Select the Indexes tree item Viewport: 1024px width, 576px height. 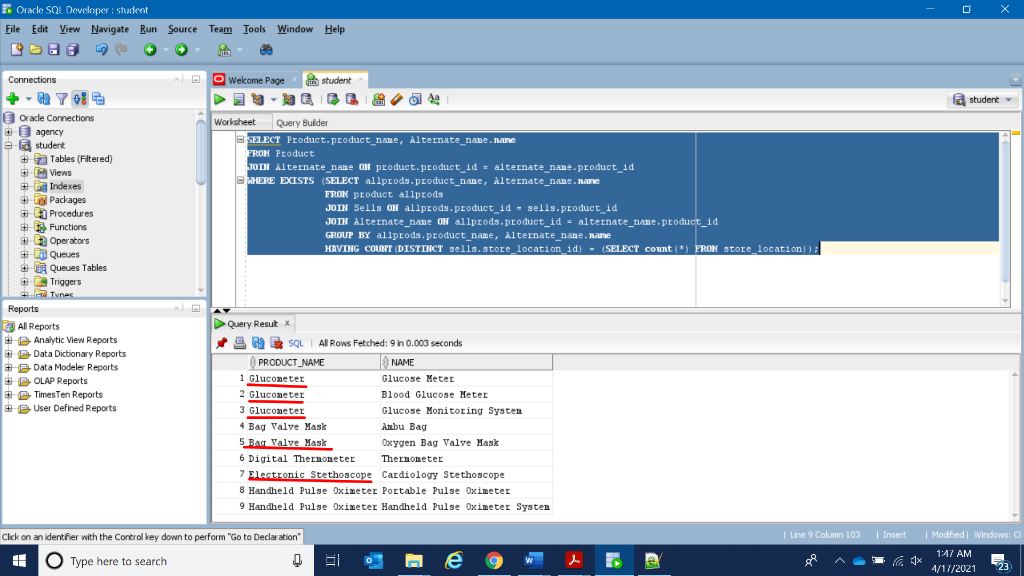point(65,186)
